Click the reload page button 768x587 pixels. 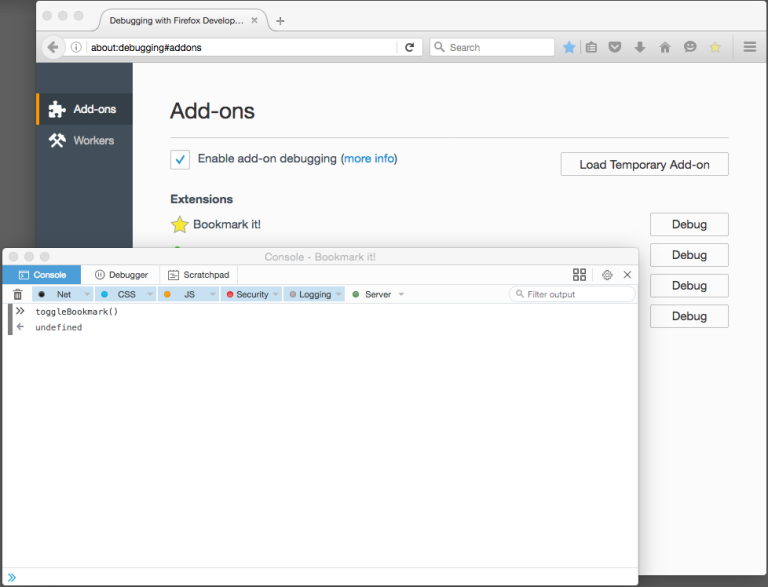click(x=409, y=47)
